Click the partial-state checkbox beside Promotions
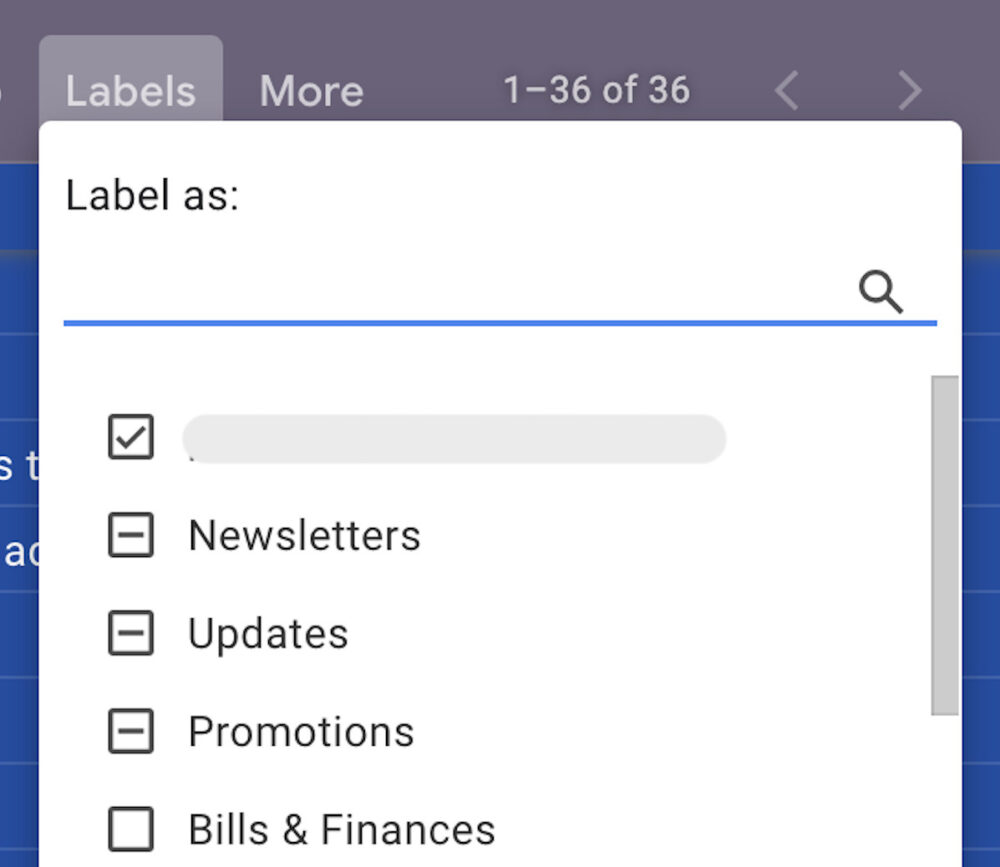This screenshot has width=1000, height=867. coord(130,732)
